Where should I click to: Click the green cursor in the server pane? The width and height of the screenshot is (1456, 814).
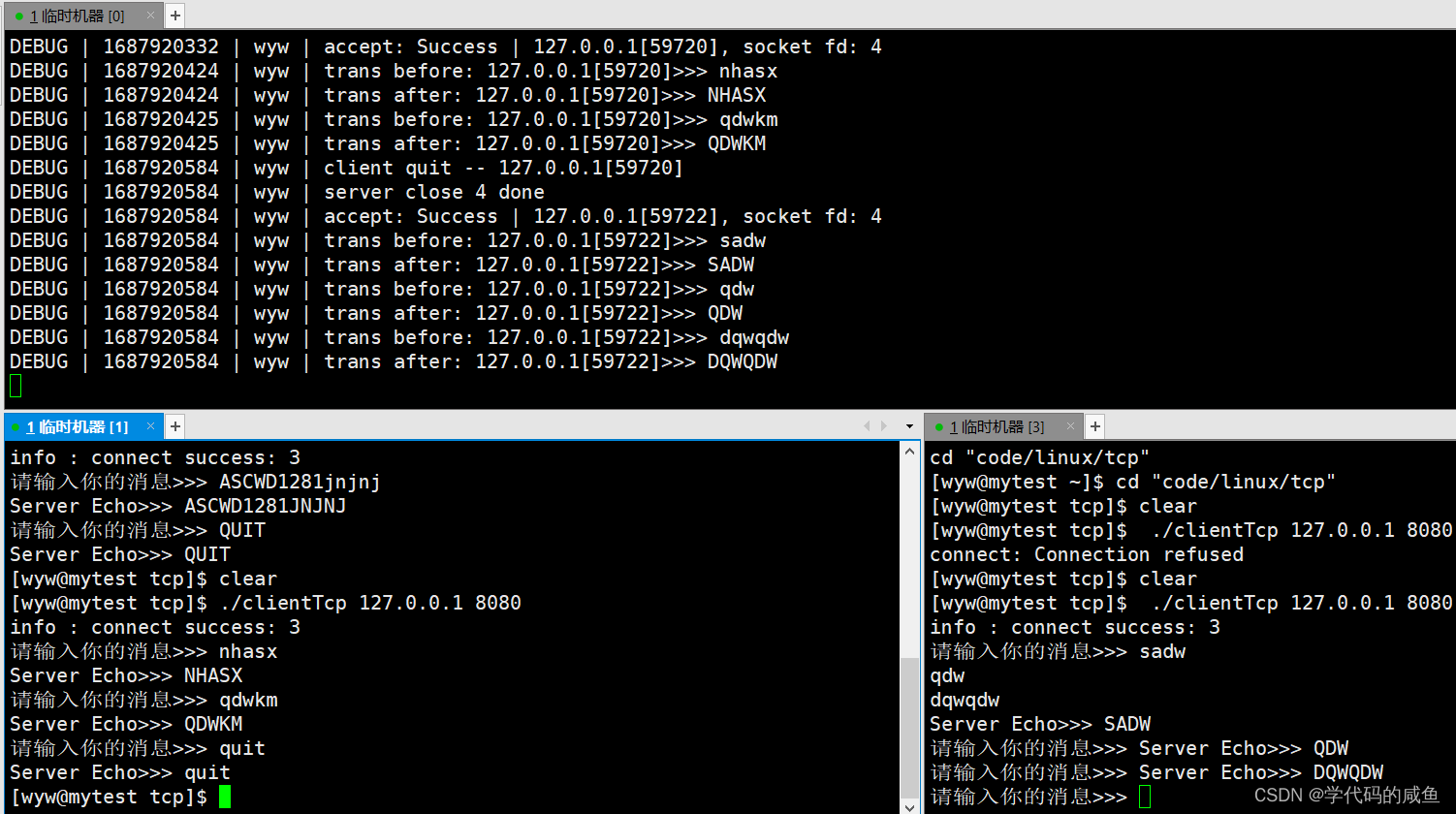point(15,386)
